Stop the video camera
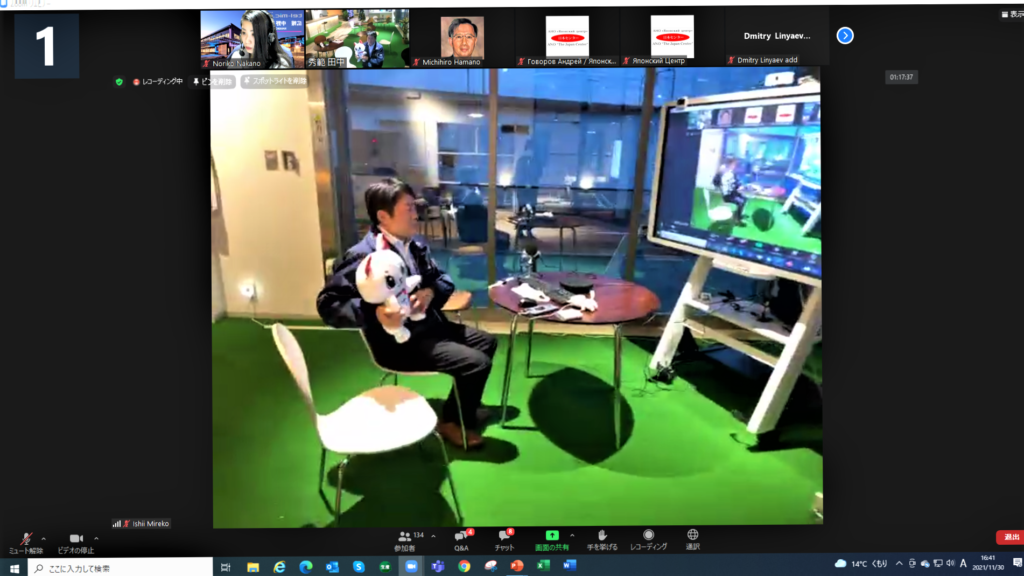Viewport: 1024px width, 576px height. pos(76,543)
